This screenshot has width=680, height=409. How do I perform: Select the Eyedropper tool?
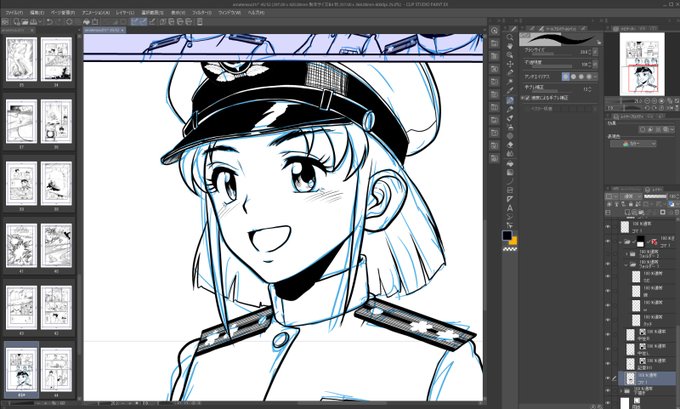pos(510,91)
